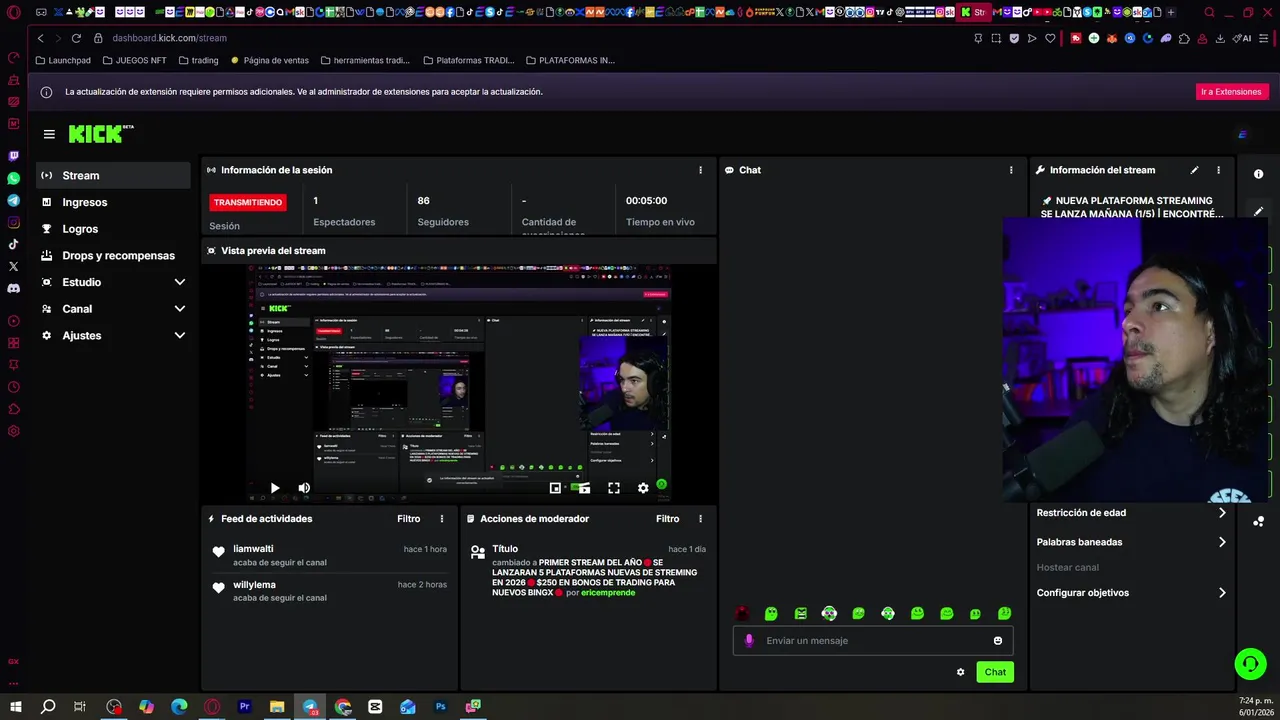Click the browser heart bookmark icon
Viewport: 1280px width, 720px height.
(1050, 38)
